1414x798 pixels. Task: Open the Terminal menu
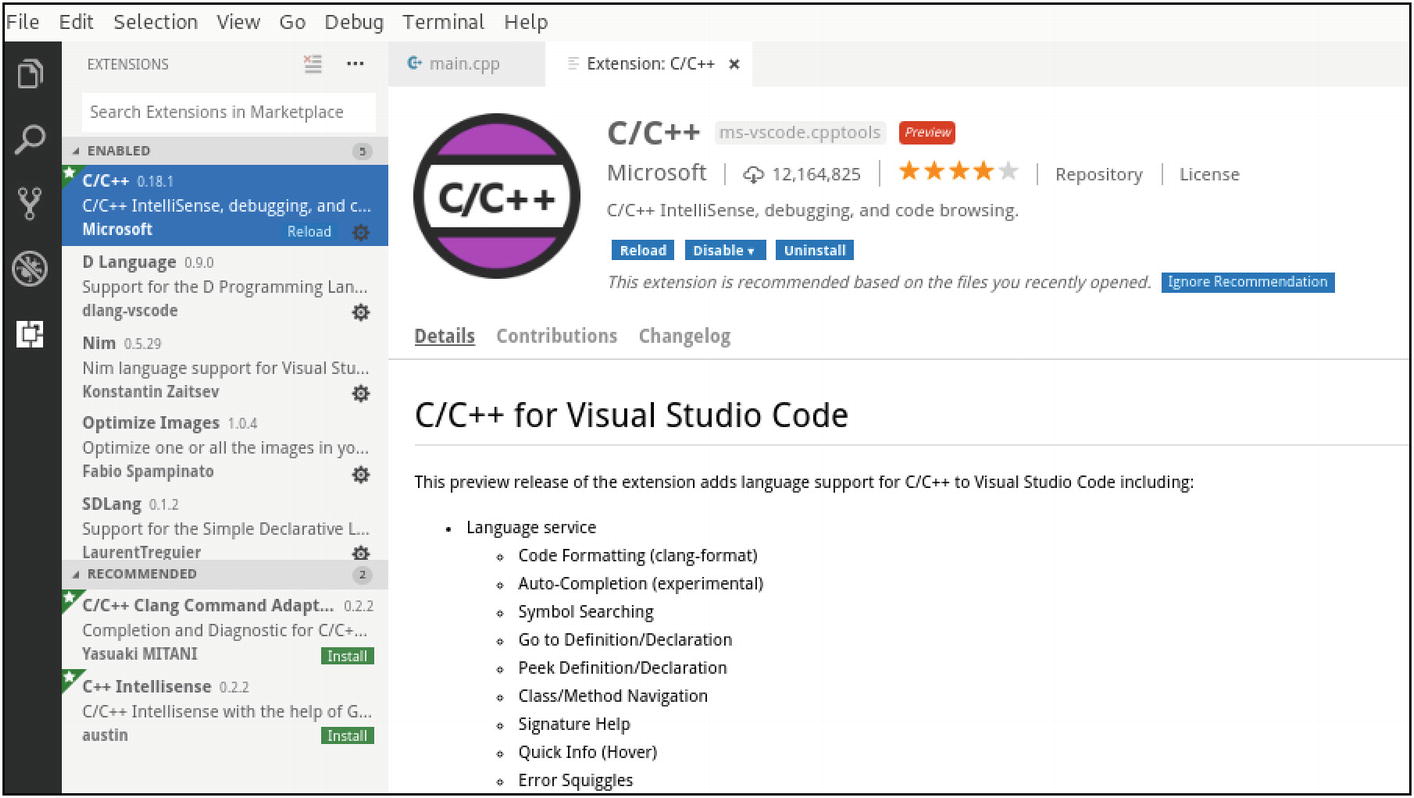[443, 22]
